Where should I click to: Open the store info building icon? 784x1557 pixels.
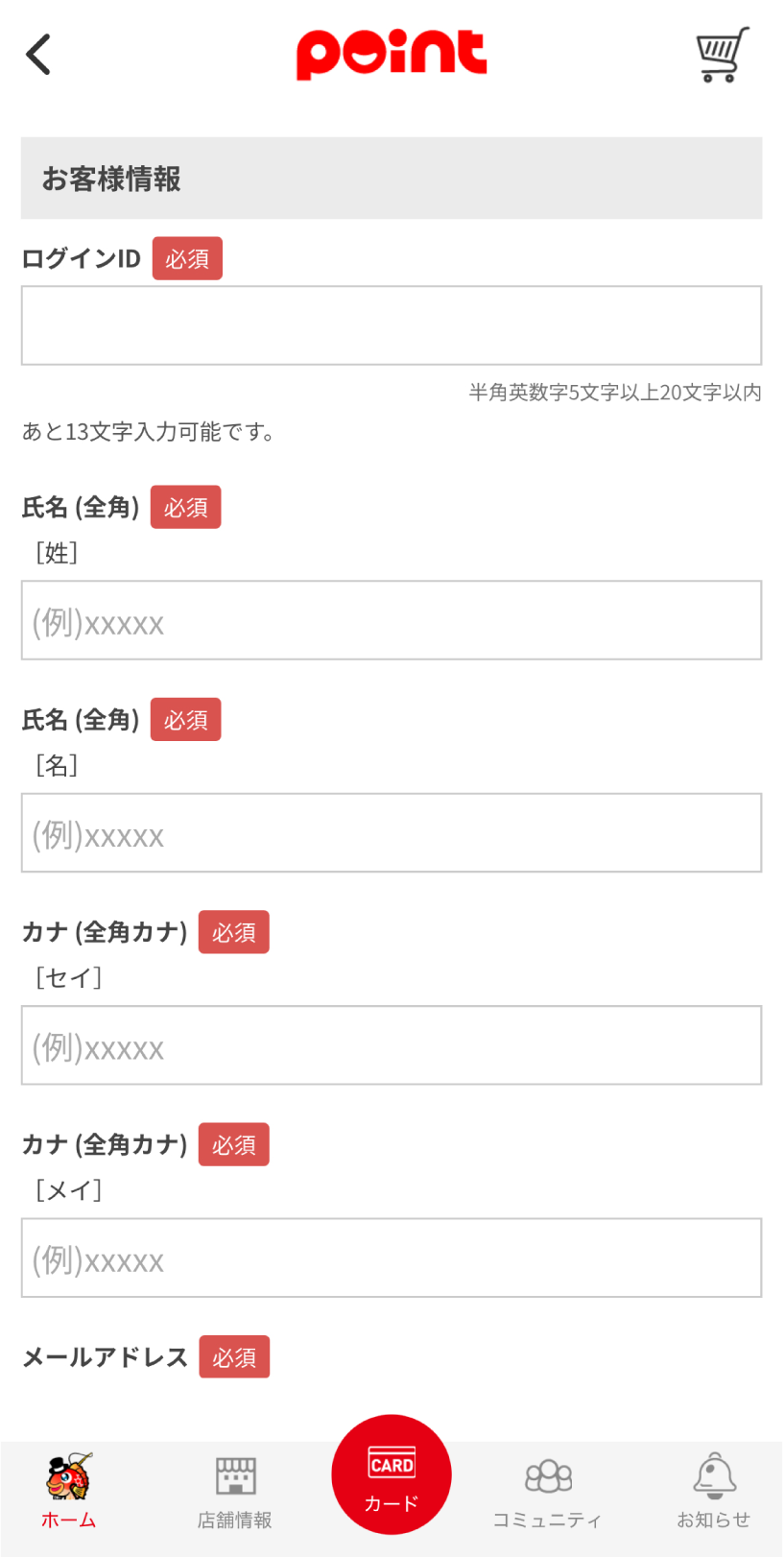pos(235,1476)
